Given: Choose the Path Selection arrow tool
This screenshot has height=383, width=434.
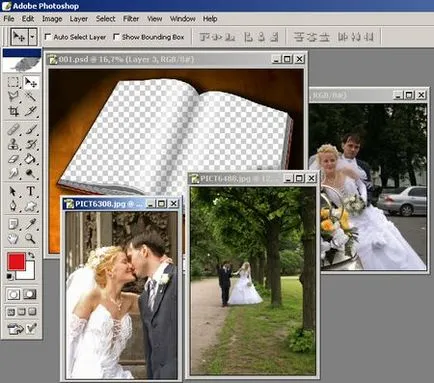Looking at the screenshot, I should [13, 191].
